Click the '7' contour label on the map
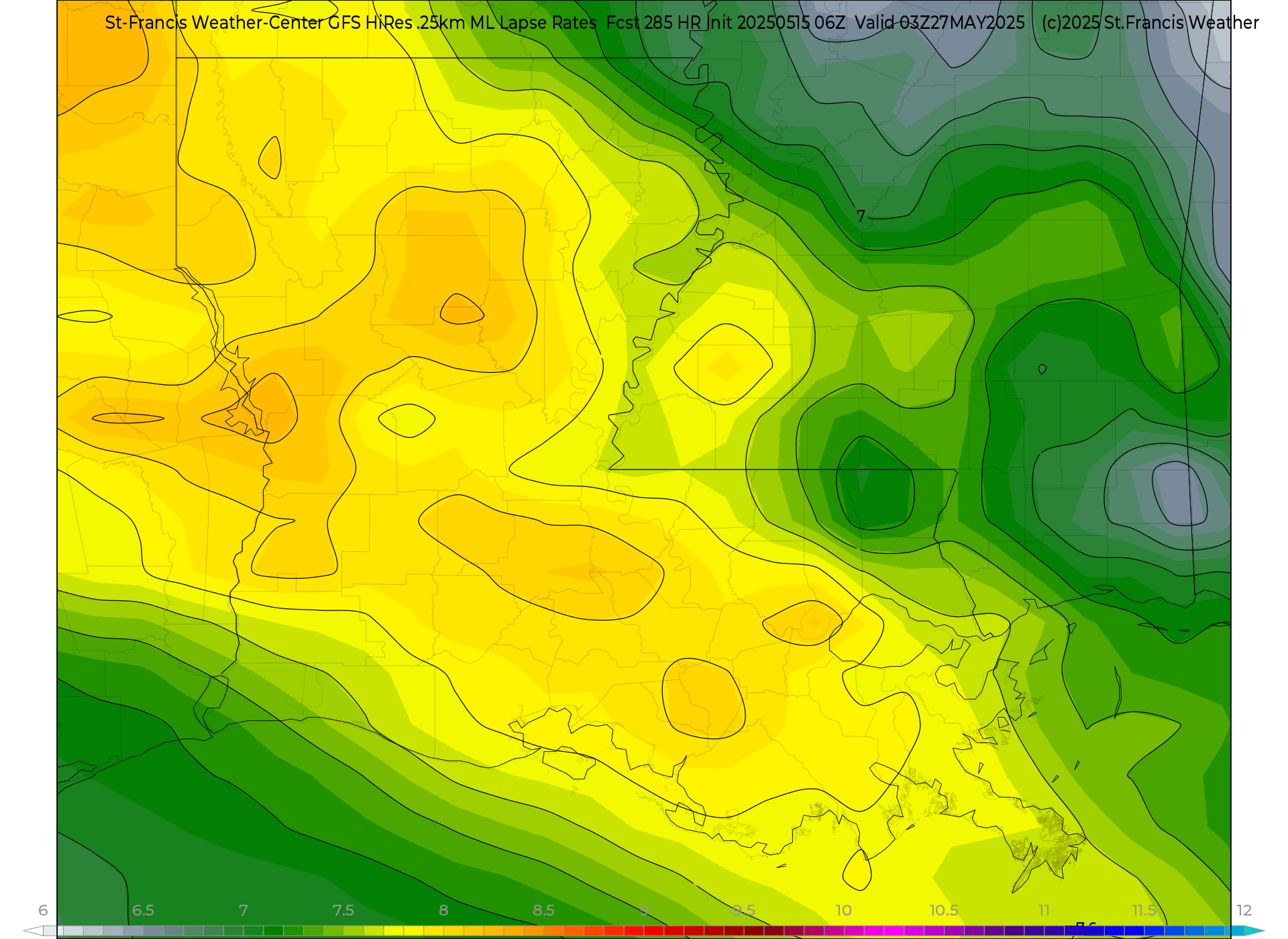This screenshot has height=939, width=1288. coord(861,216)
